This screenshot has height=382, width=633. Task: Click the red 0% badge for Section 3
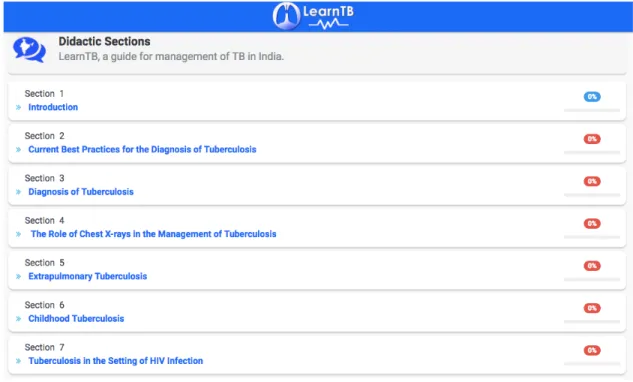click(592, 181)
